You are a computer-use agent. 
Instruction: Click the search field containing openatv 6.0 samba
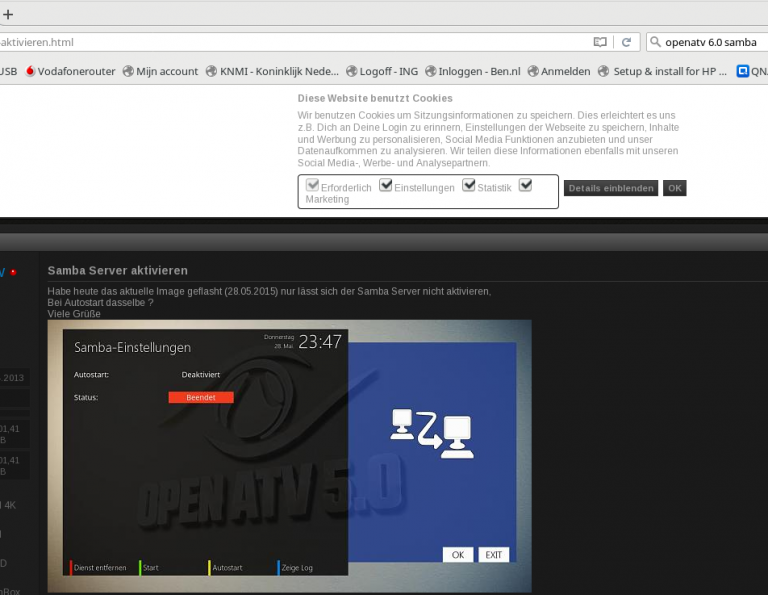click(x=712, y=42)
